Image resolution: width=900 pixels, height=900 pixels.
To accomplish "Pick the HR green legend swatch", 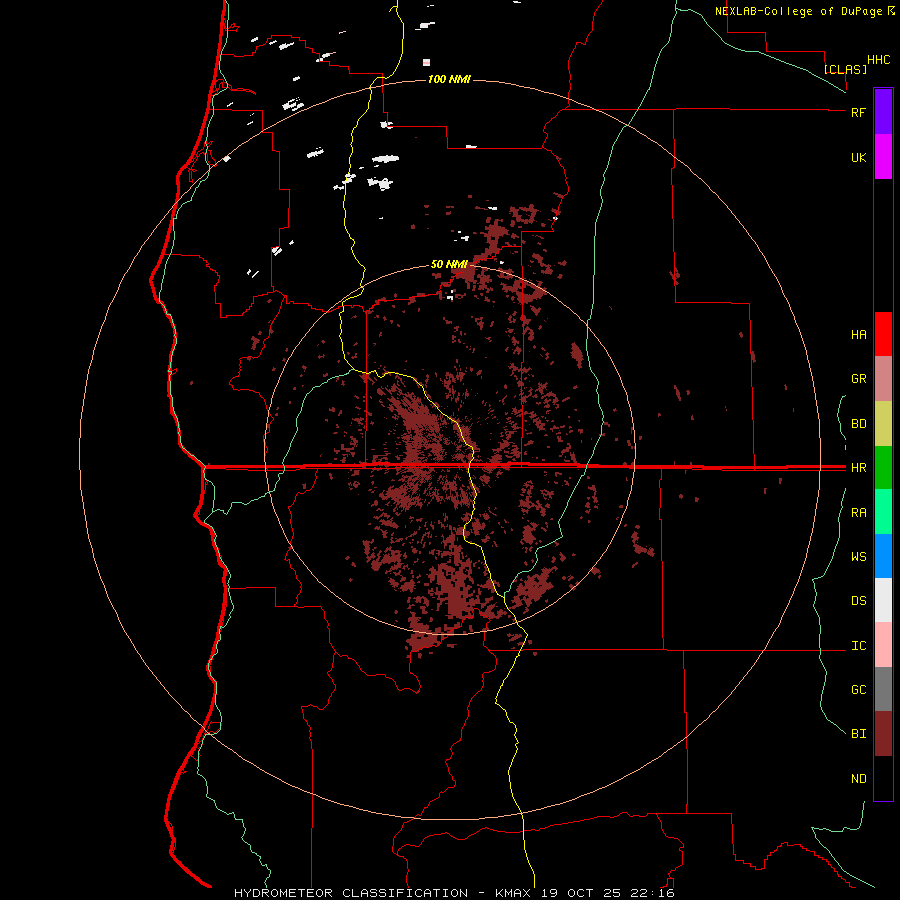I will [x=883, y=467].
